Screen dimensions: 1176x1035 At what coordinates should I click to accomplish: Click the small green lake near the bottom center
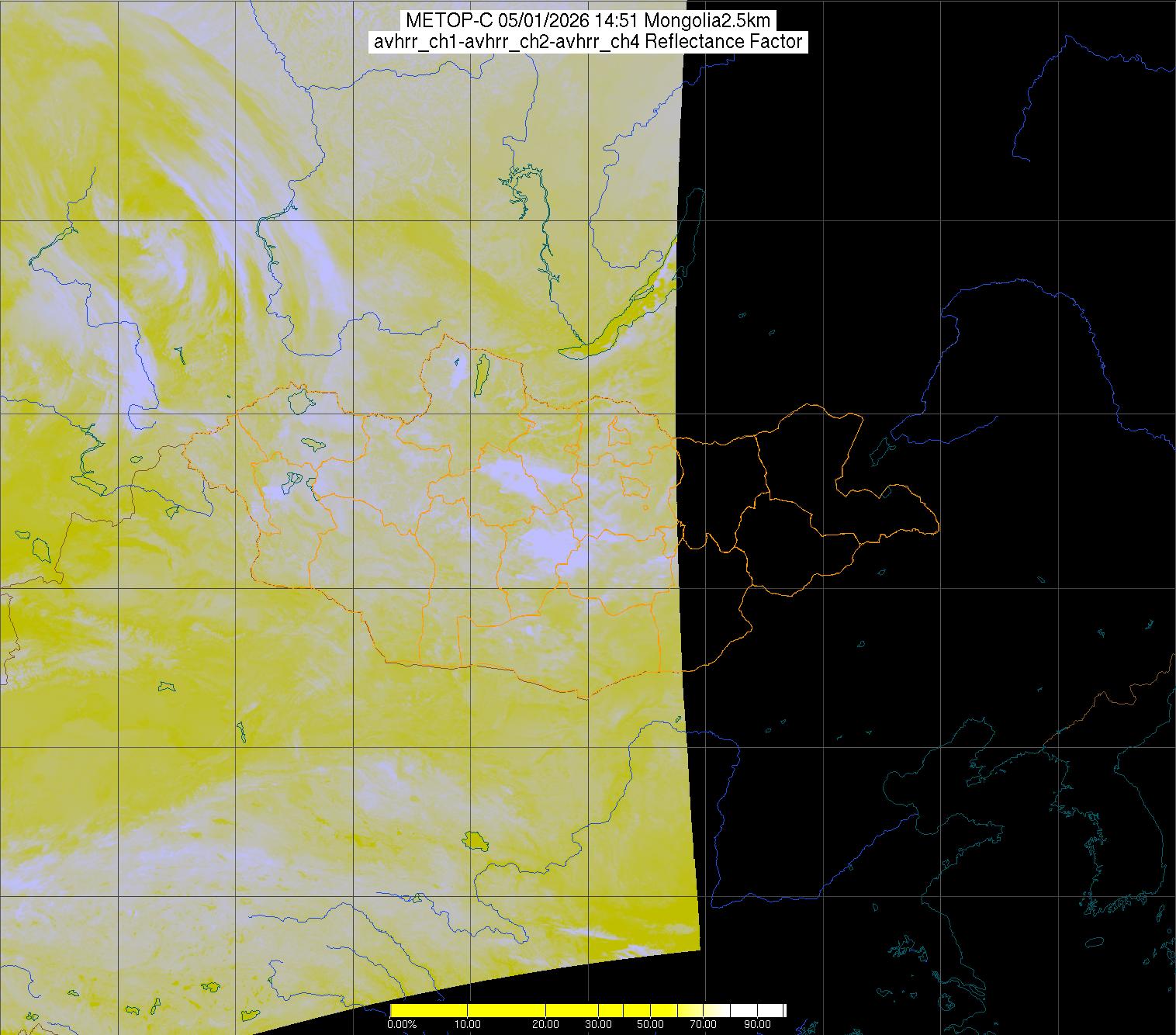tap(472, 840)
